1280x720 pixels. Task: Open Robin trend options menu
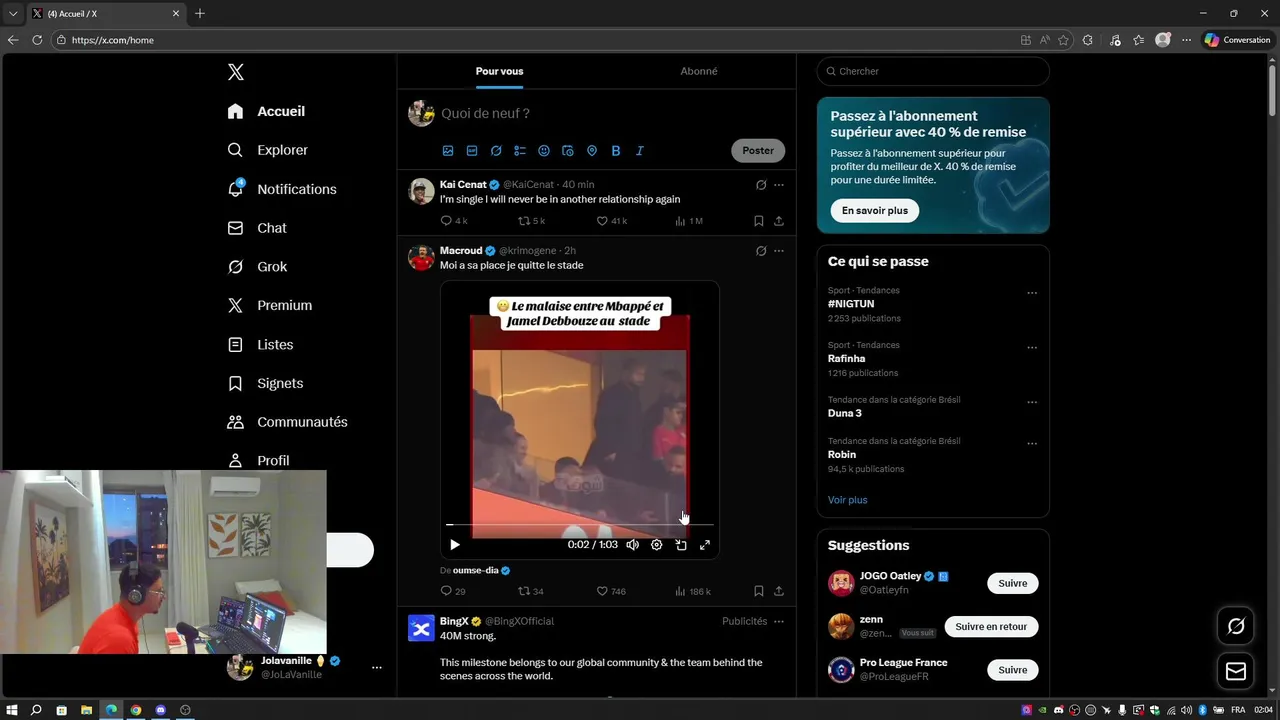(1032, 444)
